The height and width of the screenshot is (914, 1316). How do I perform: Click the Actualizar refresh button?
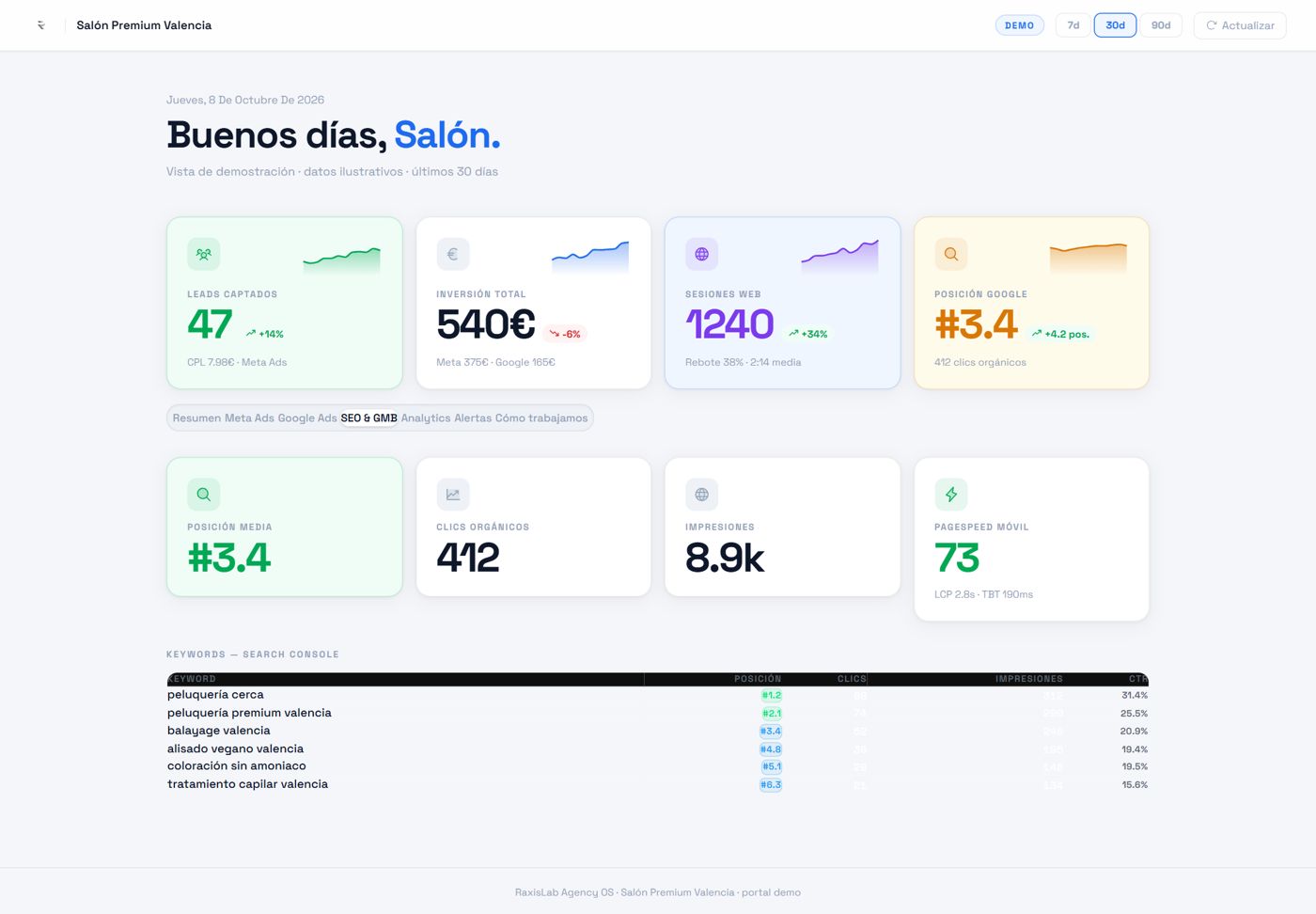click(x=1240, y=25)
